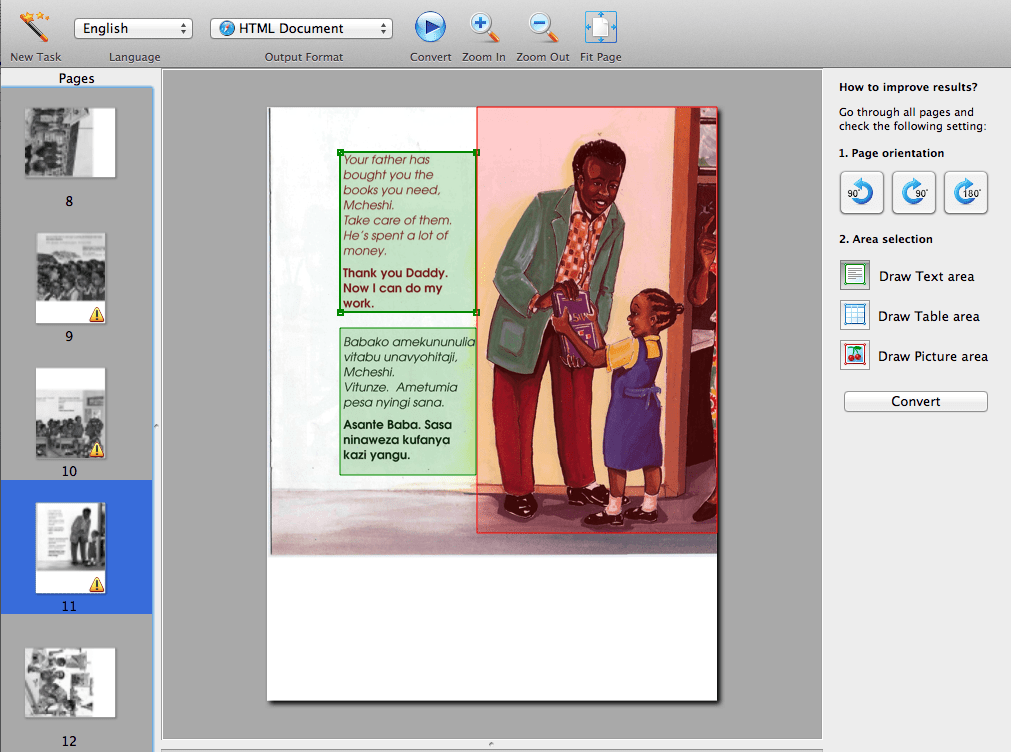Select the Draw Picture area tool
Viewport: 1011px width, 752px height.
[x=855, y=355]
